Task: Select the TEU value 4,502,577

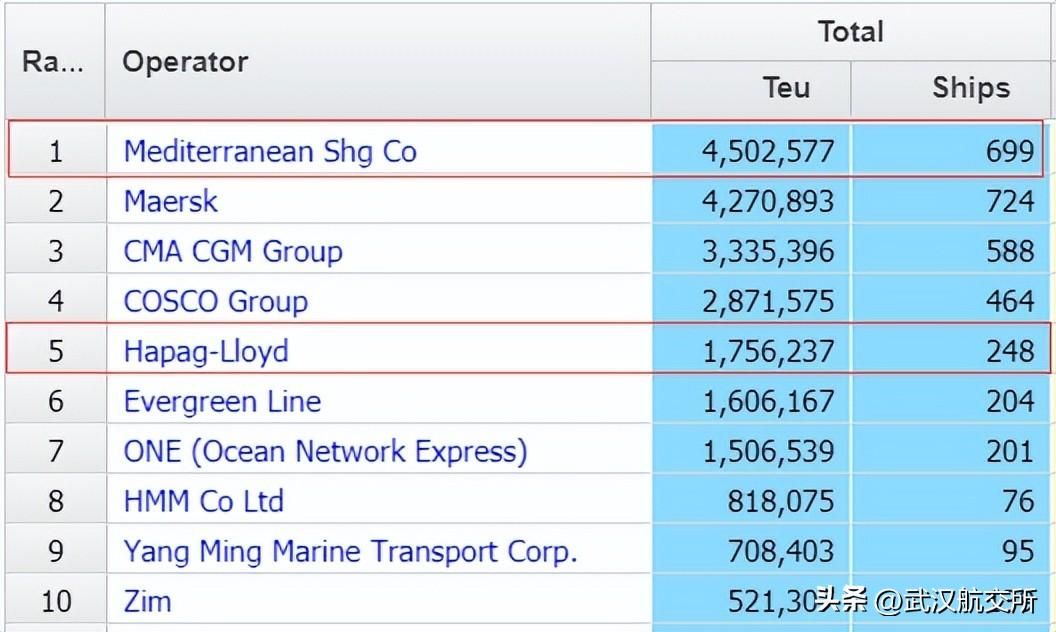Action: point(768,152)
